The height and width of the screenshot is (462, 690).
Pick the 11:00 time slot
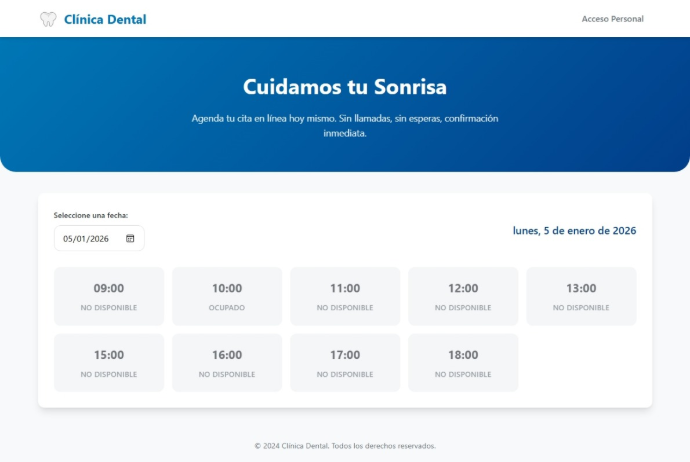click(345, 296)
